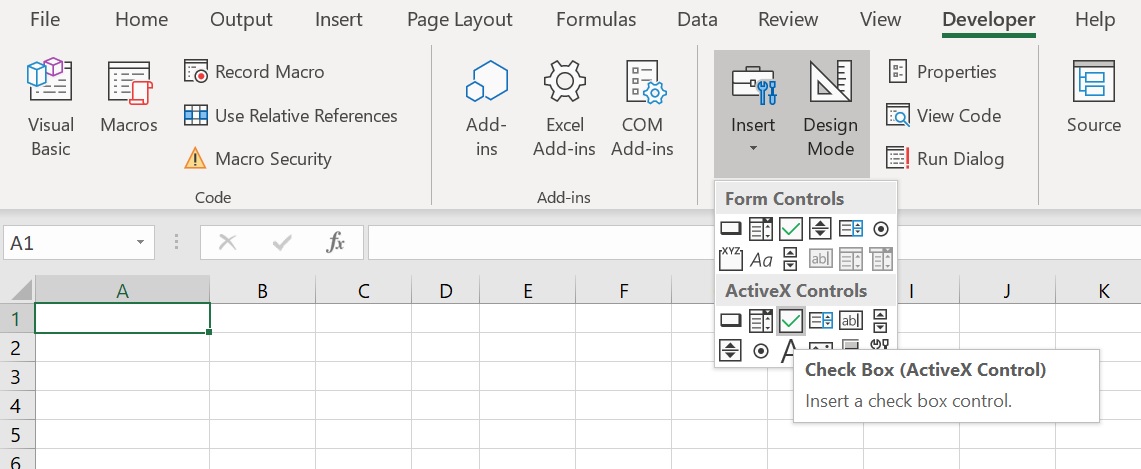Screen dimensions: 1141x469
Task: Insert ActiveX text box control
Action: click(x=851, y=320)
